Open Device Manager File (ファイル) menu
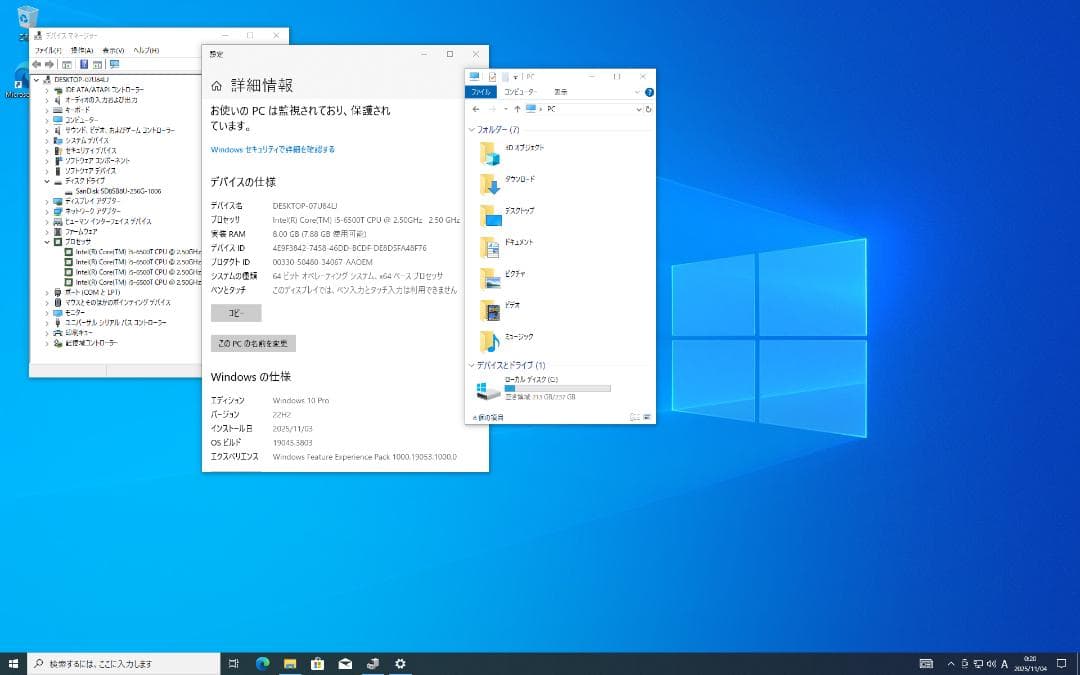Viewport: 1080px width, 675px height. 48,50
